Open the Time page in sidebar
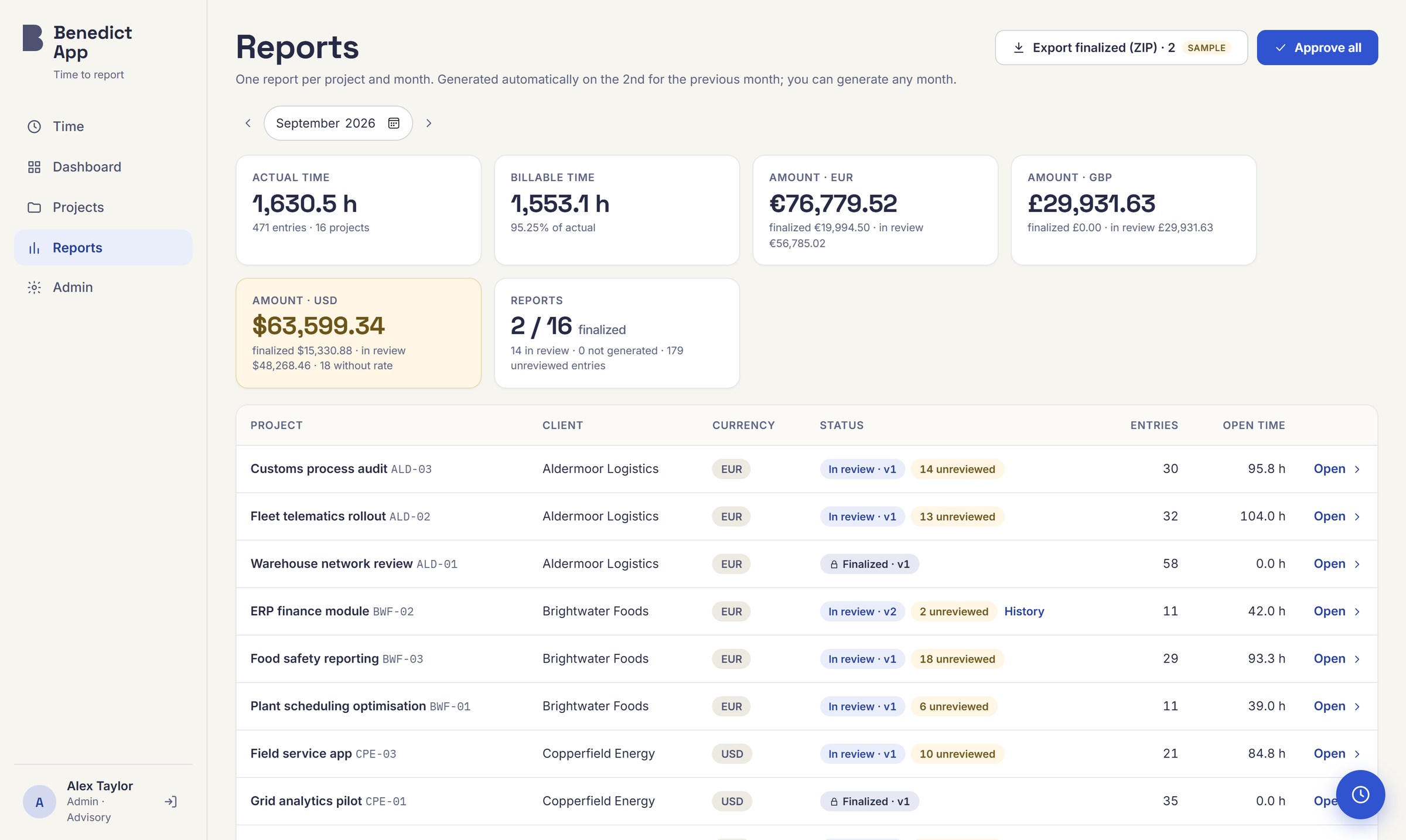This screenshot has height=840, width=1406. coord(103,126)
